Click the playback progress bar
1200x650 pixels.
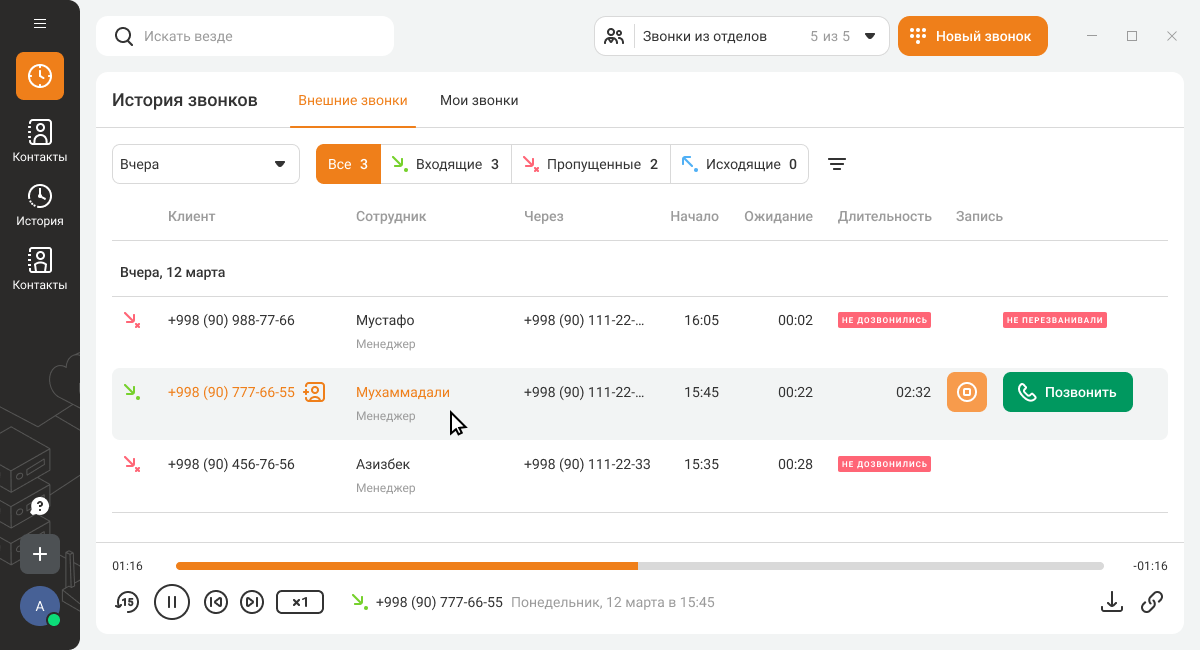pyautogui.click(x=640, y=566)
